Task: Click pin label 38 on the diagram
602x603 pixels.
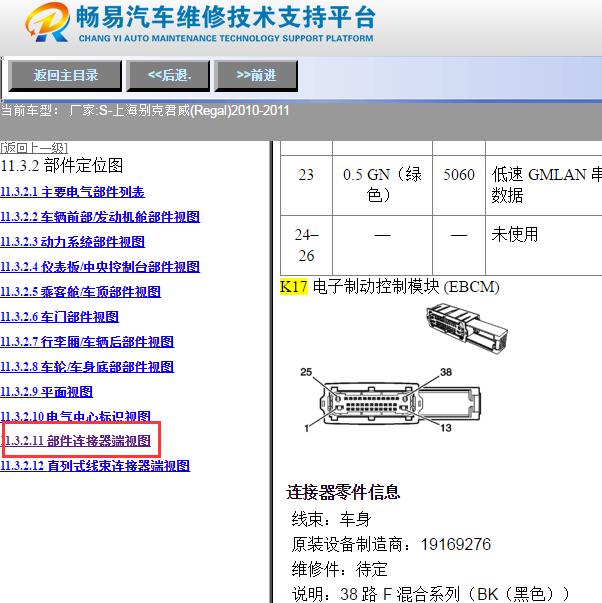Action: (446, 372)
